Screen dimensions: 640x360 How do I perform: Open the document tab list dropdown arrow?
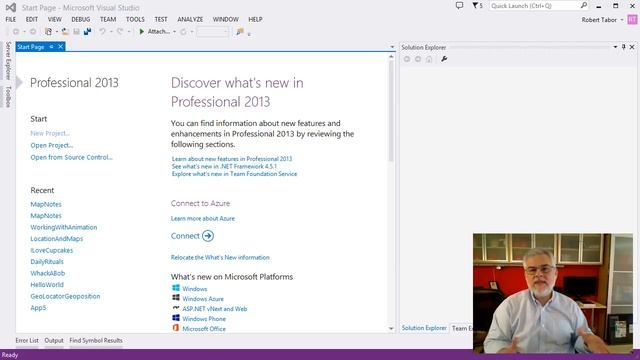pos(392,47)
